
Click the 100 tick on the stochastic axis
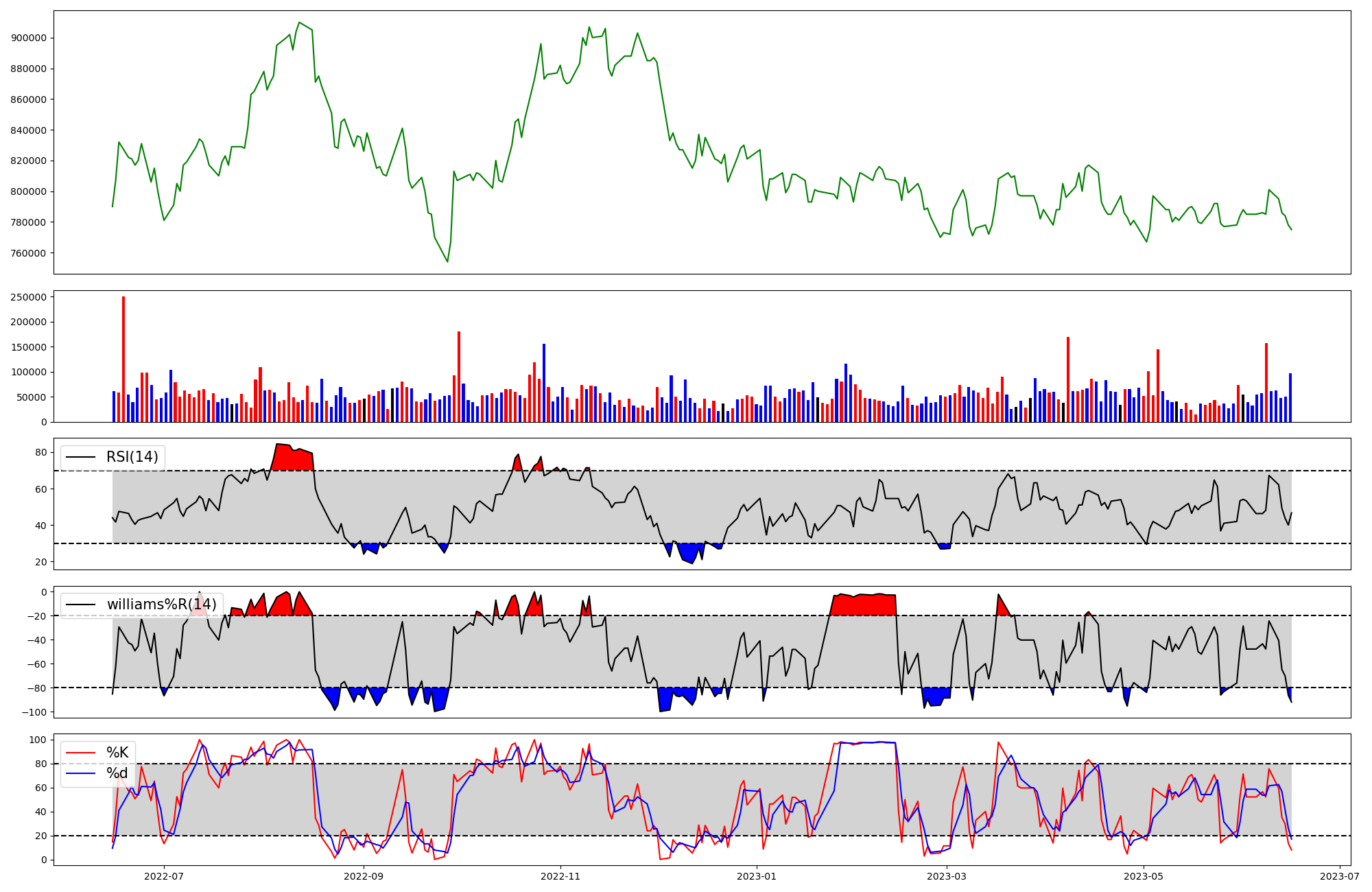(38, 740)
